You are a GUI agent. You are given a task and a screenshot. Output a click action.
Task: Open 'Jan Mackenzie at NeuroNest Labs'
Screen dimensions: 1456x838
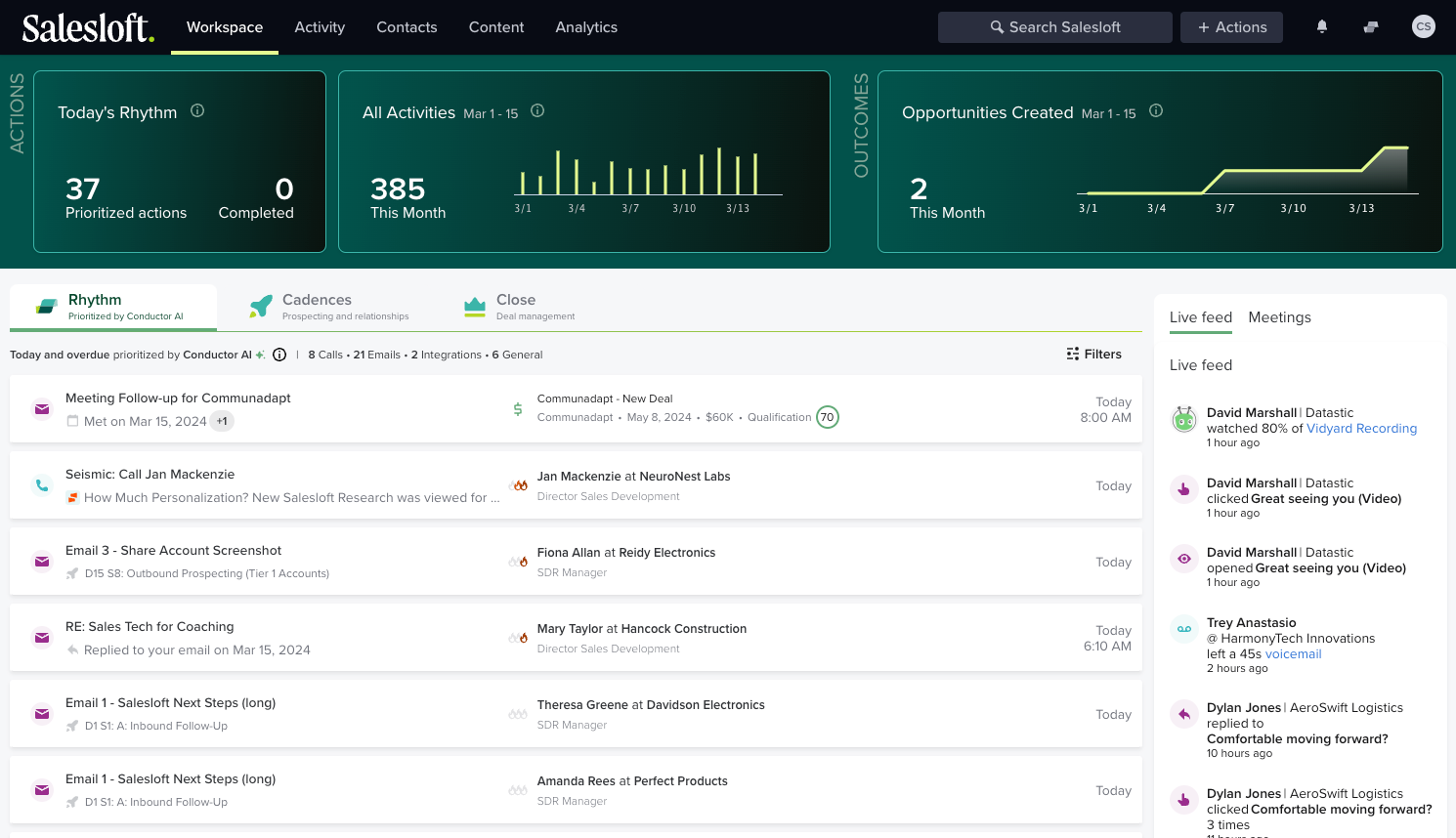point(633,477)
